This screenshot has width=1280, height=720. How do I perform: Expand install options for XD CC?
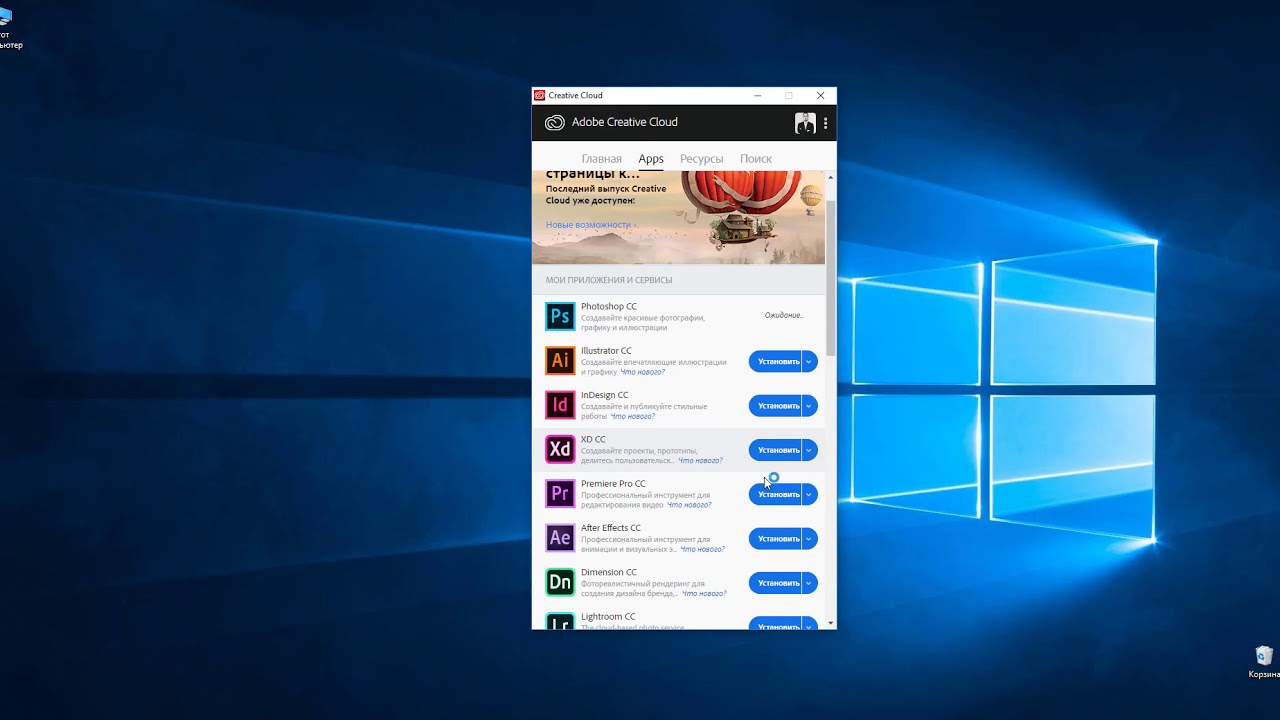809,450
